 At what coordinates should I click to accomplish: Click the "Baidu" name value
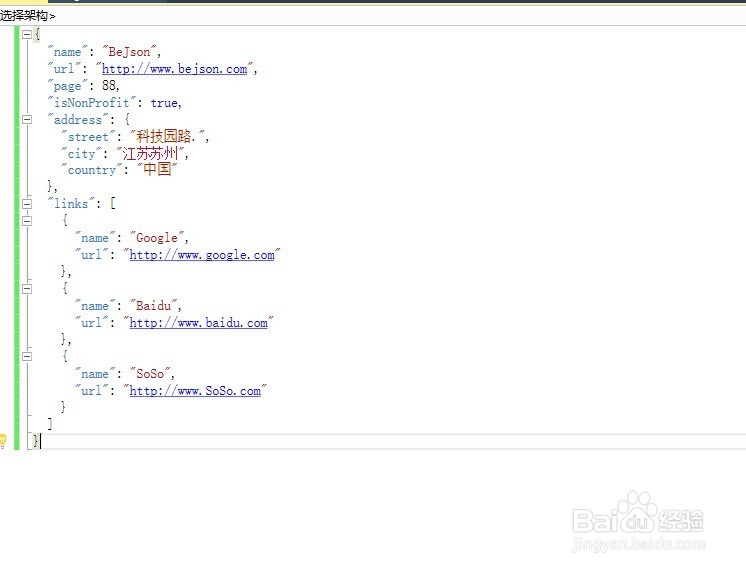[153, 306]
